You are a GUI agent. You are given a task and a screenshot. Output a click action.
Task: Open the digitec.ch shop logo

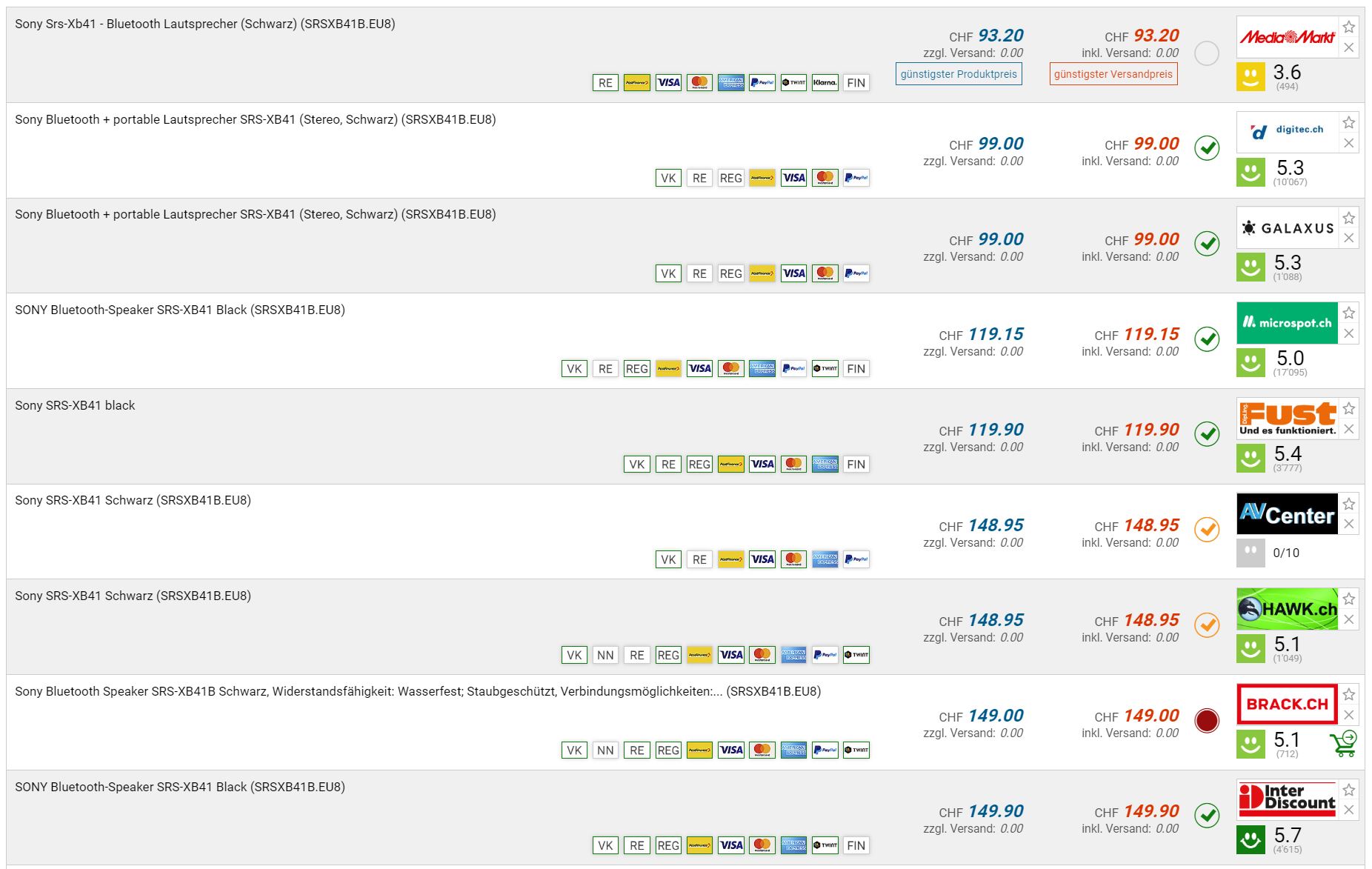[1288, 132]
